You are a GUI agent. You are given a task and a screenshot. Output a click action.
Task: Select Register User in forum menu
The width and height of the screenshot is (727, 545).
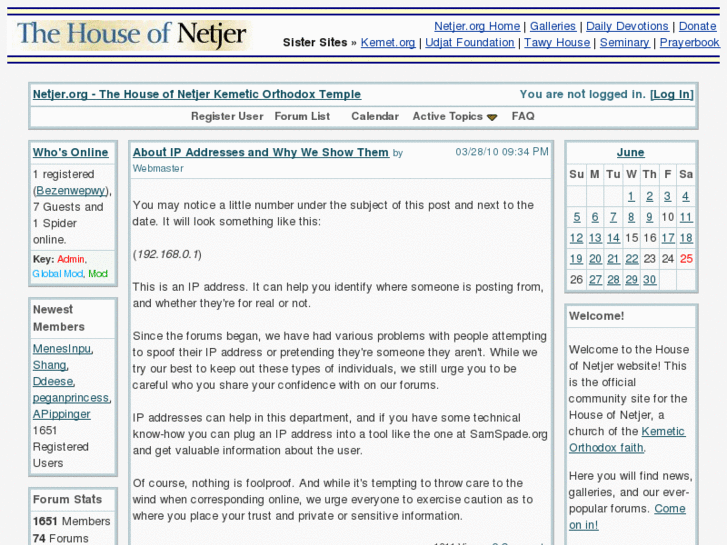(227, 116)
